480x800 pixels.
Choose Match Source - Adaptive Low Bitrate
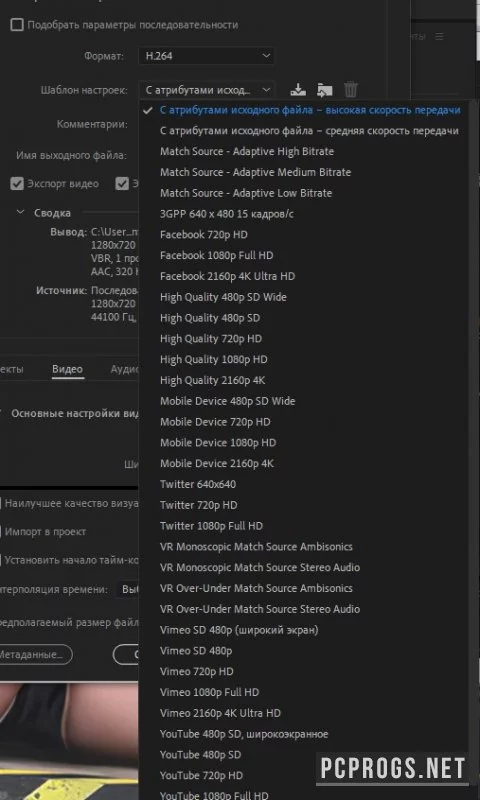pyautogui.click(x=246, y=193)
